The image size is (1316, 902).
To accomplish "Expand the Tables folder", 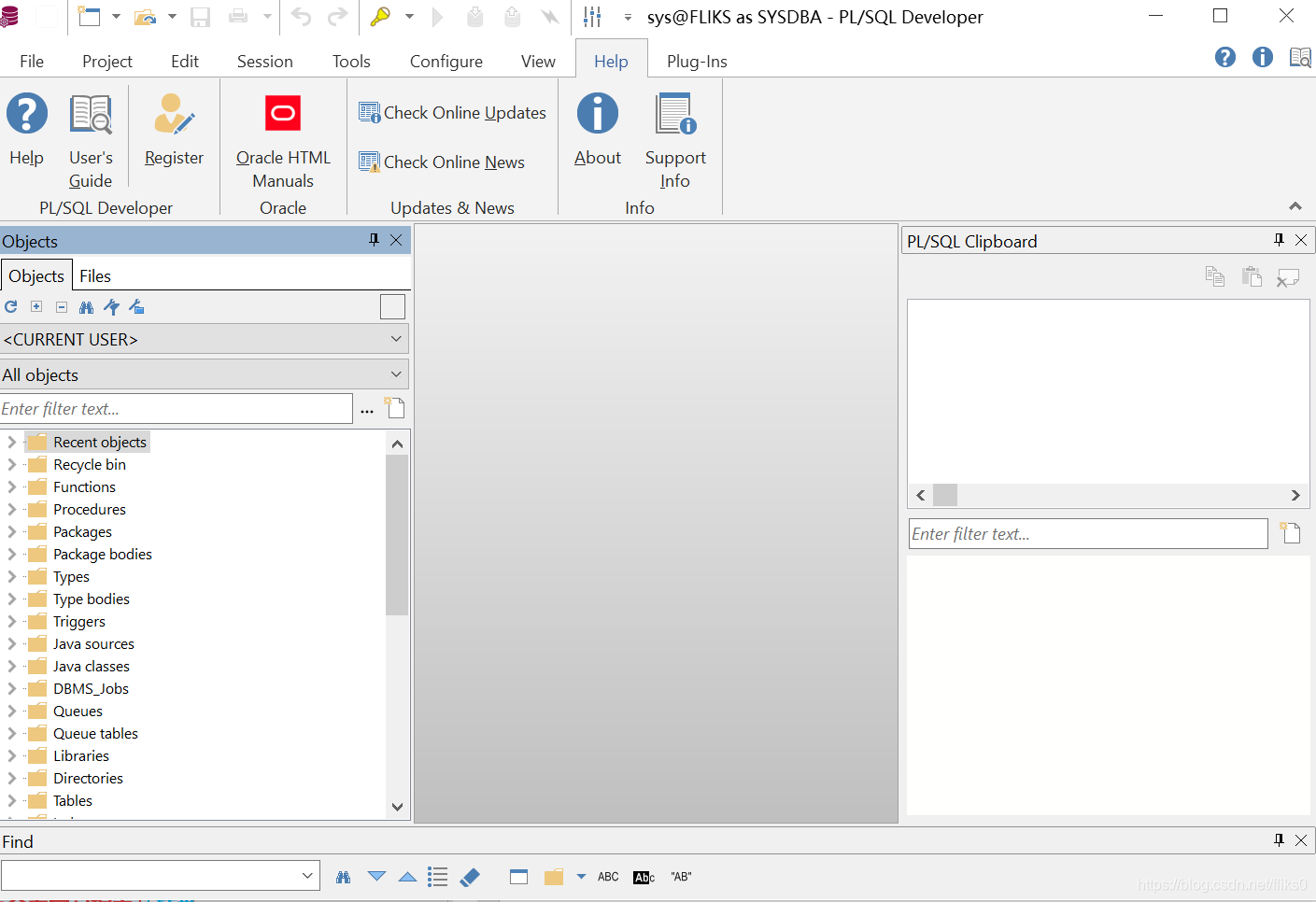I will (11, 800).
